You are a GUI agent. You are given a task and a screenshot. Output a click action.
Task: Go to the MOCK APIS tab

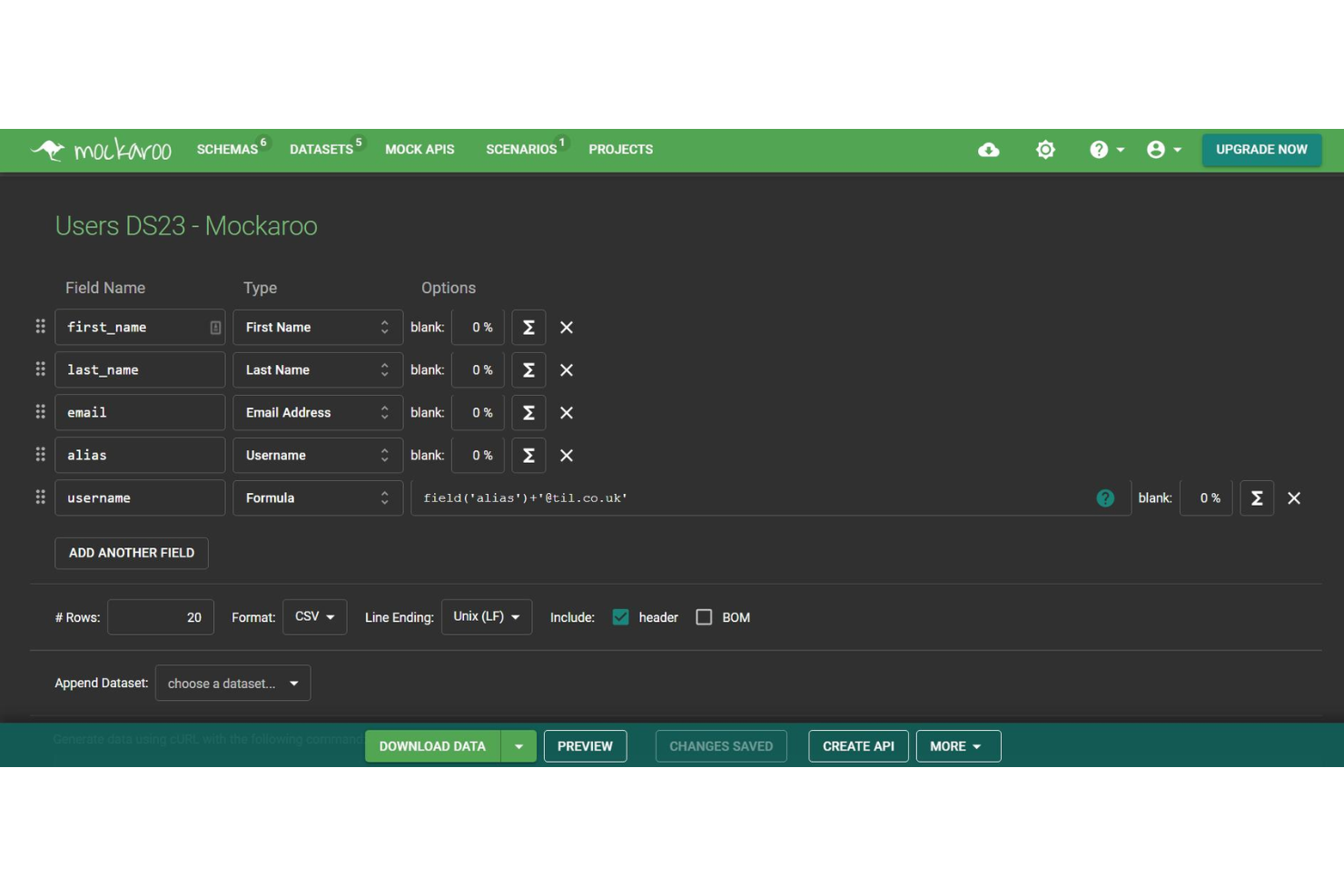(420, 150)
